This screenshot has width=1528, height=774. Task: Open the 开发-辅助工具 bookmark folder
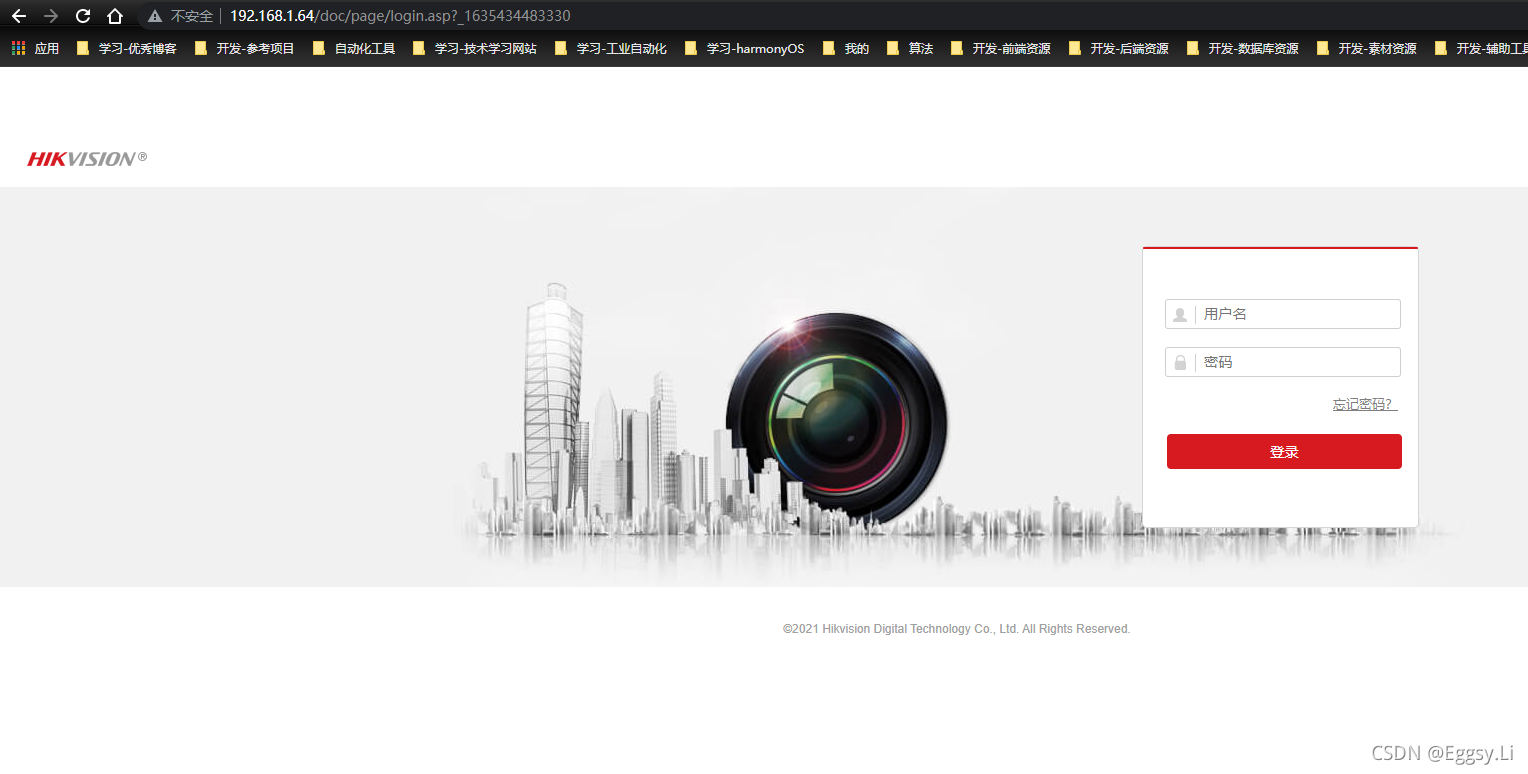[1481, 48]
